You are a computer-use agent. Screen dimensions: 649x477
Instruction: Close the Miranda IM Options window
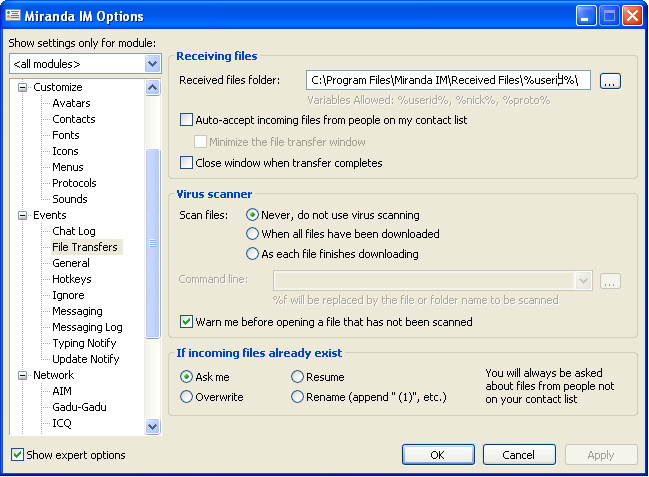pos(633,16)
